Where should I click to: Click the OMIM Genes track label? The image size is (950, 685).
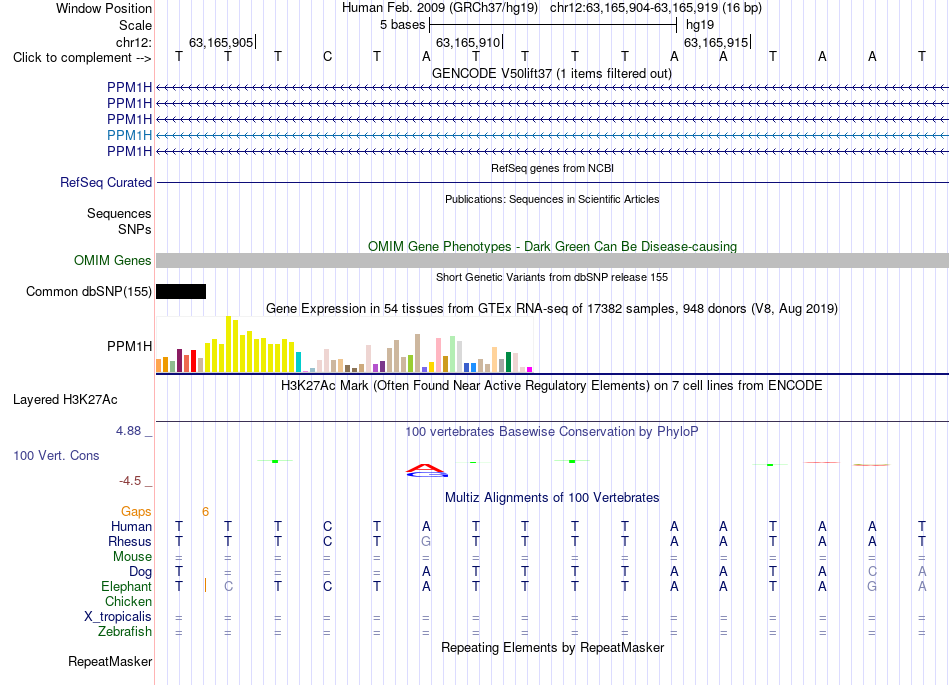click(x=113, y=260)
